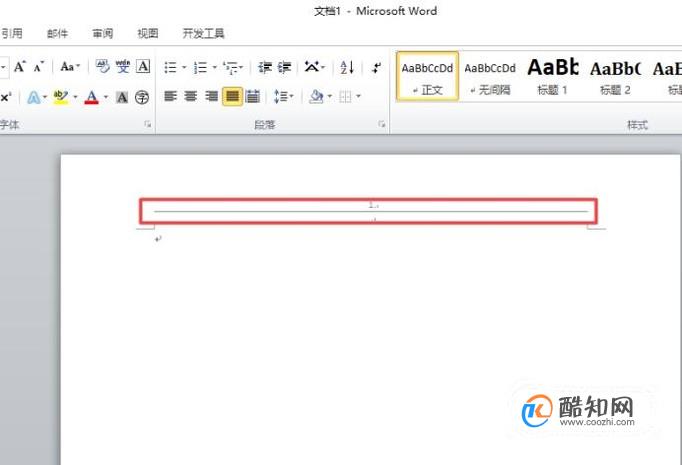Click the Decrease Indent icon
Screen dimensions: 682x465
click(265, 67)
